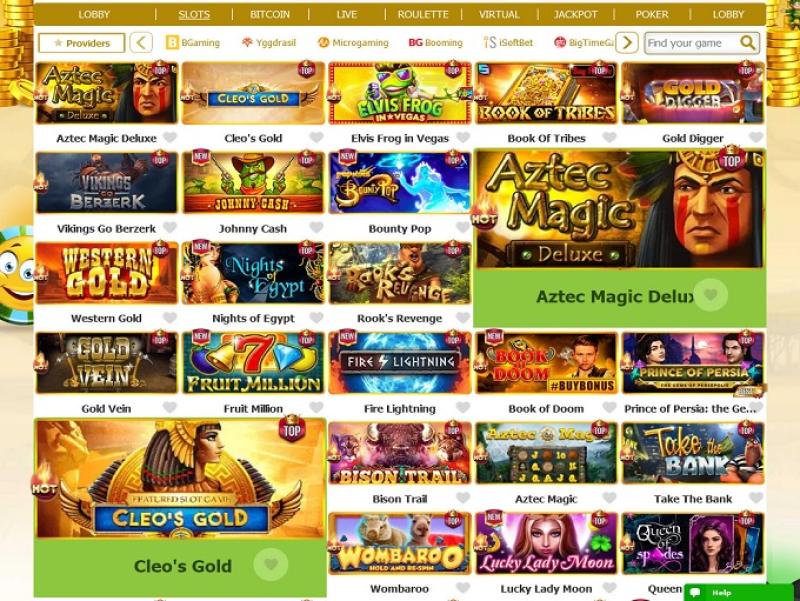Open the Providers filter list

coord(82,43)
